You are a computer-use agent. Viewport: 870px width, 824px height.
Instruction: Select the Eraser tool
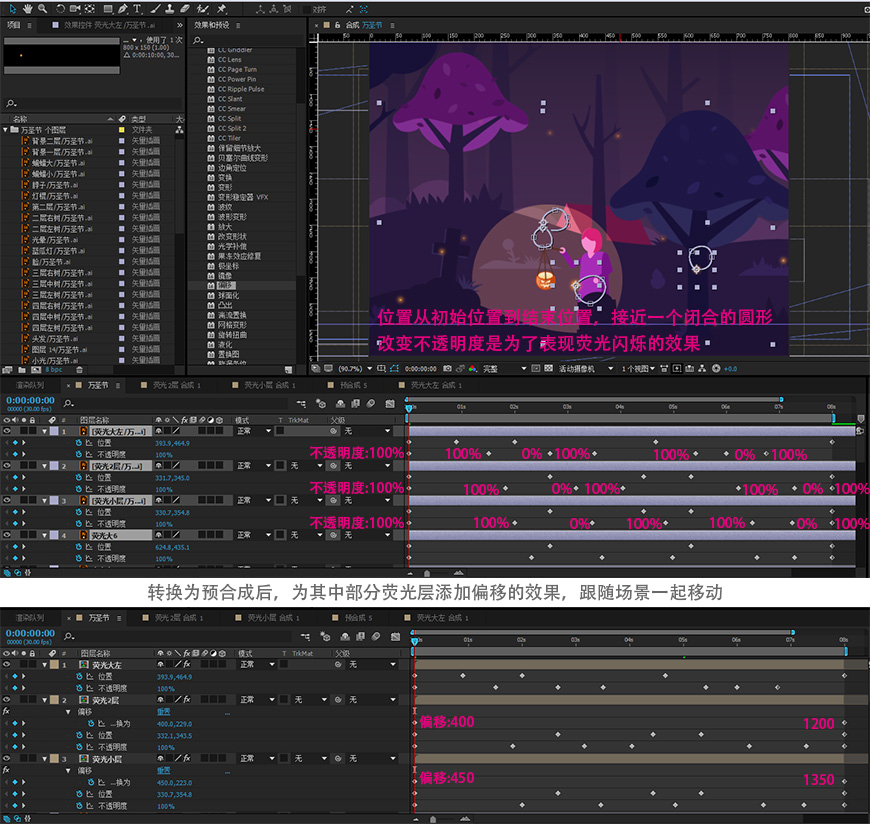pos(185,9)
